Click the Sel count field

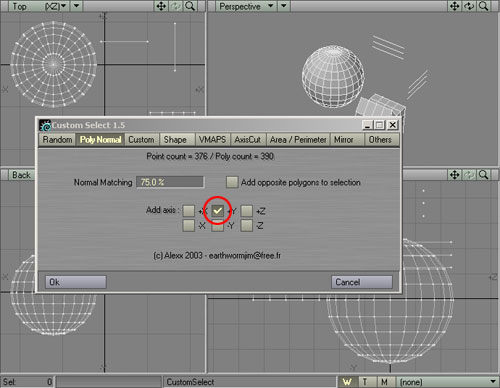(27, 382)
